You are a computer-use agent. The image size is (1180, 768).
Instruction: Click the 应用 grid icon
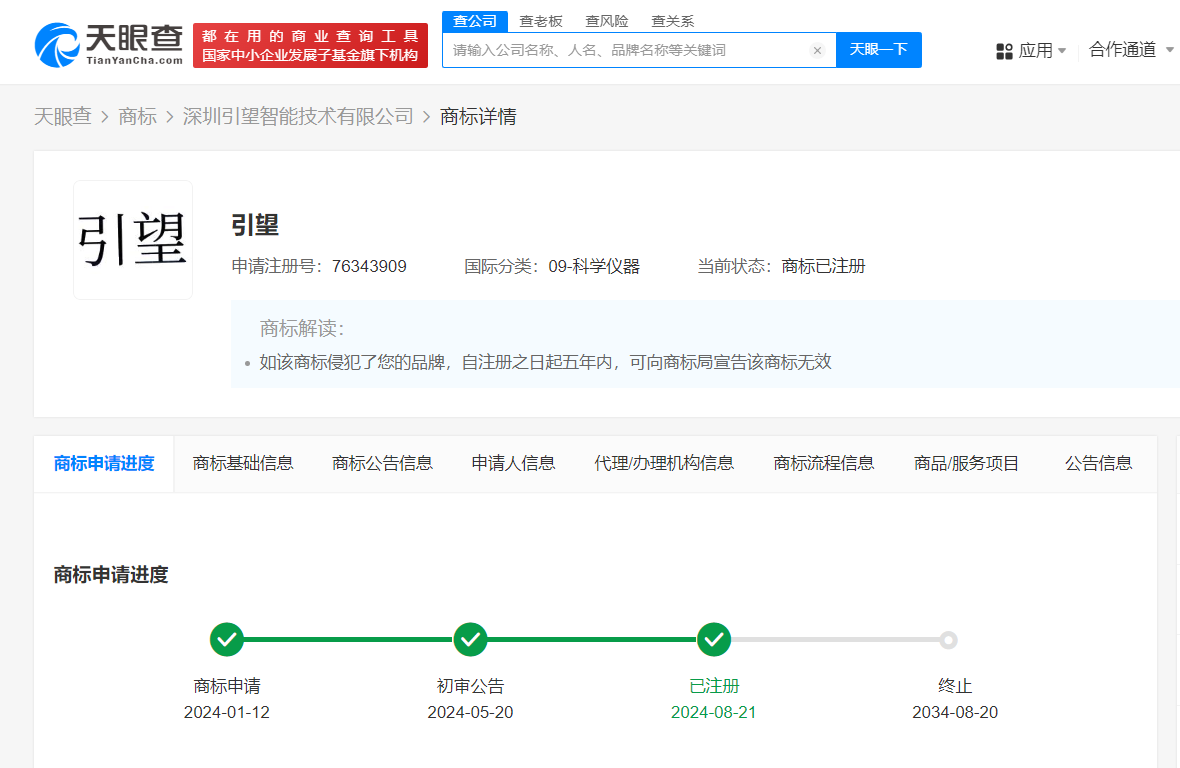coord(1005,51)
